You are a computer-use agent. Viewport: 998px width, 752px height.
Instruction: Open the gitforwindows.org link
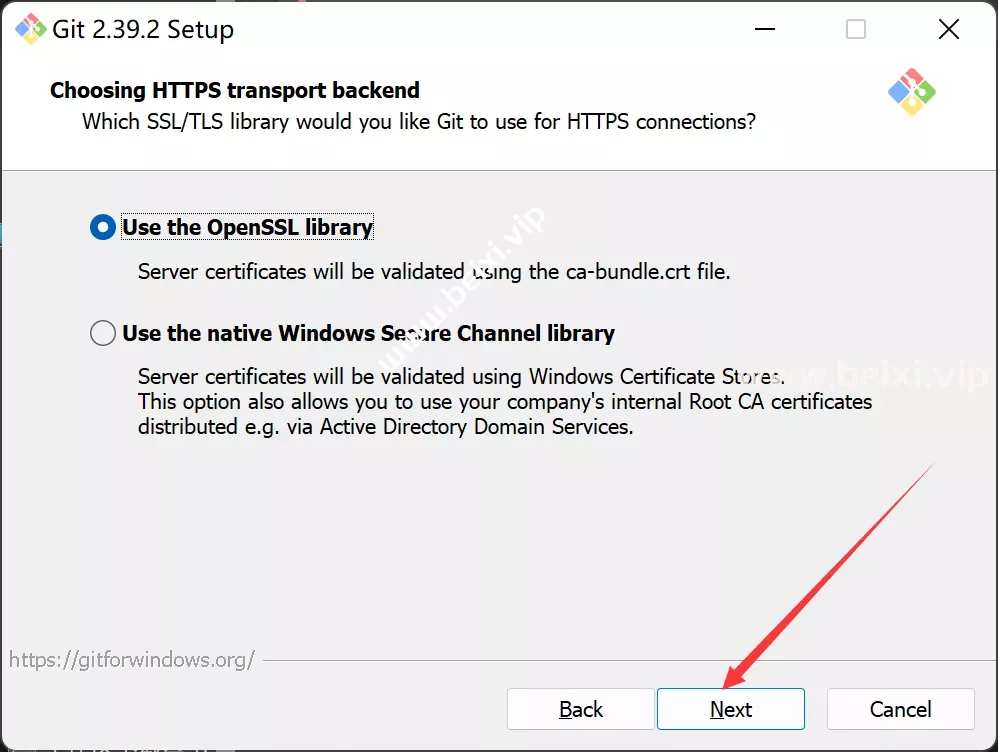132,660
